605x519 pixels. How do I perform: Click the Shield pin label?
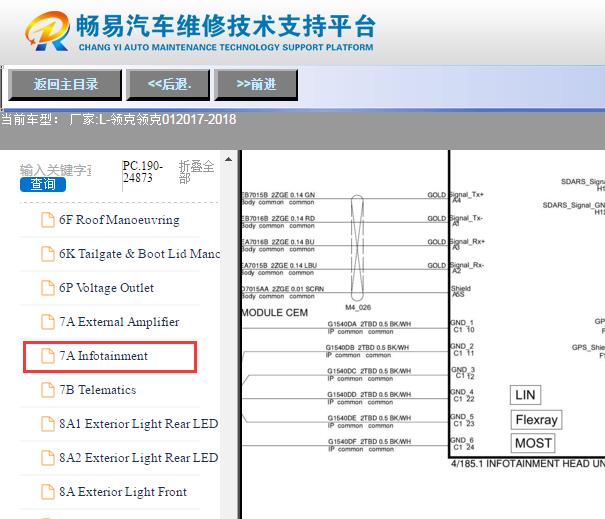(x=461, y=291)
